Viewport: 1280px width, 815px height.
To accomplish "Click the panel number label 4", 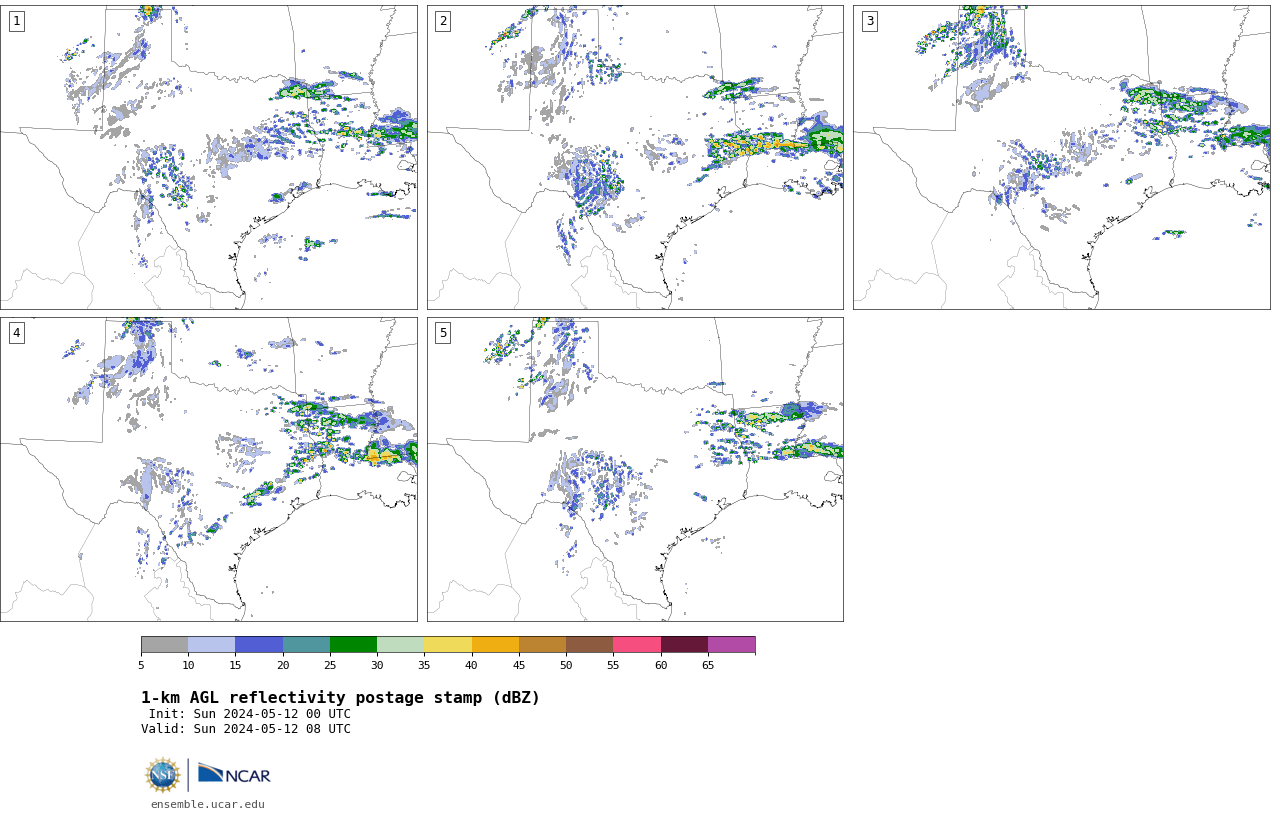I will (16, 333).
